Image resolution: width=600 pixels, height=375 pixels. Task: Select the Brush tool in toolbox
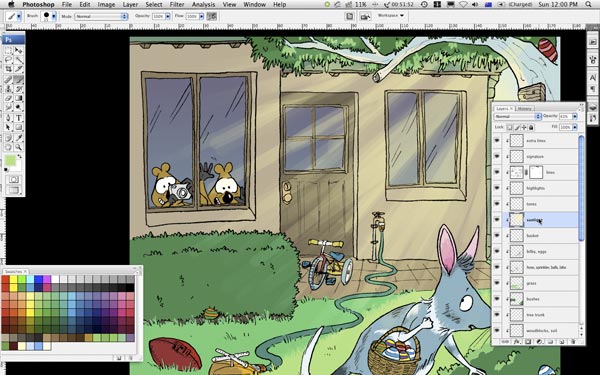tap(18, 80)
